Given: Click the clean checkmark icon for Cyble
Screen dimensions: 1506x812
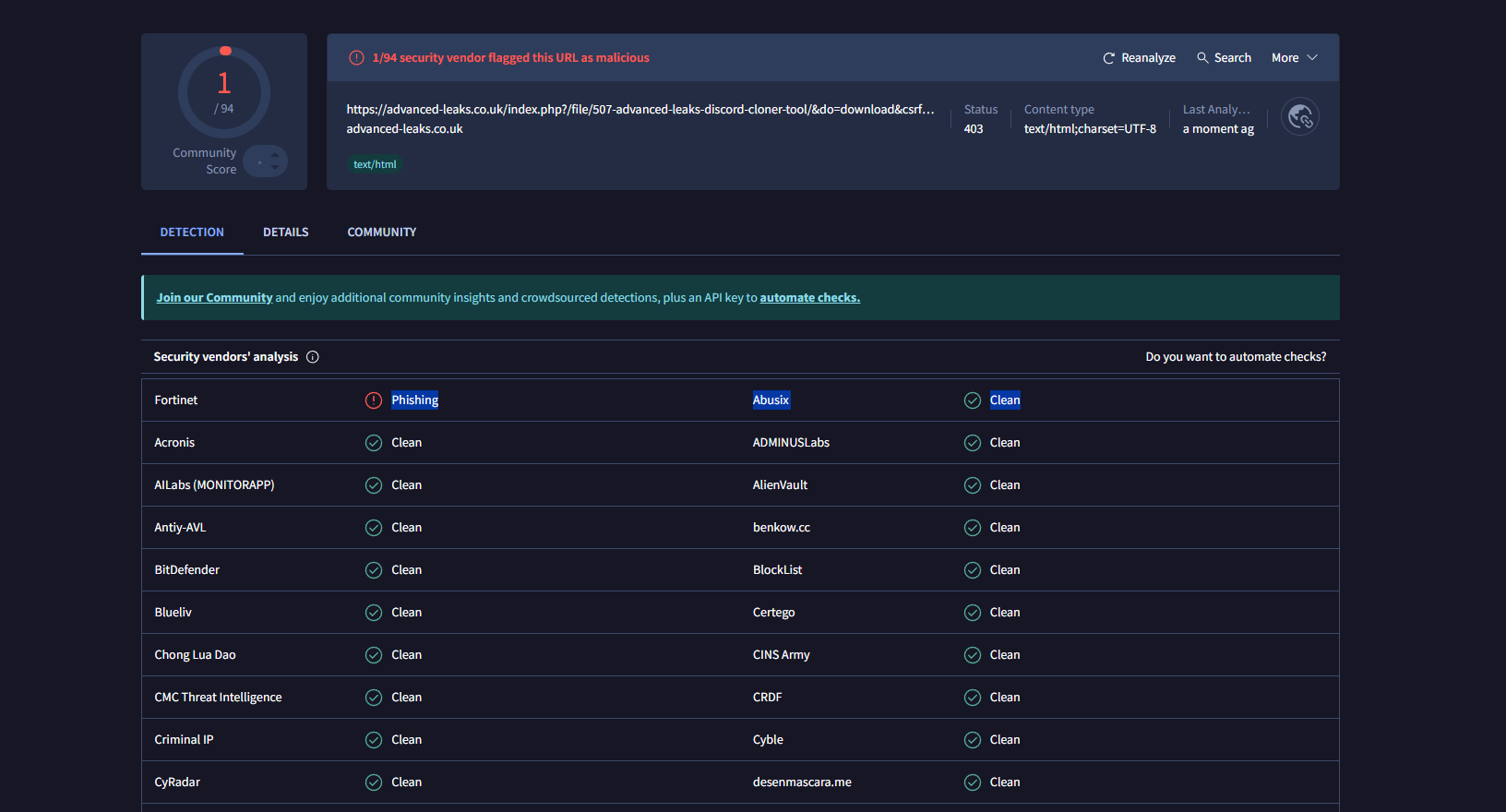Looking at the screenshot, I should [x=973, y=740].
